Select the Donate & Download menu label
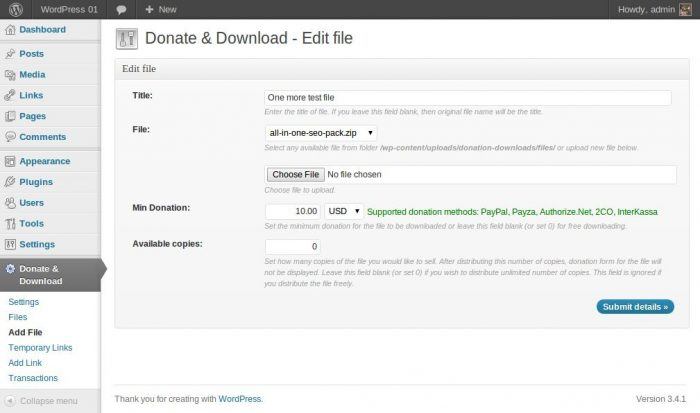Screen dimensions: 700x413 (x=40, y=275)
